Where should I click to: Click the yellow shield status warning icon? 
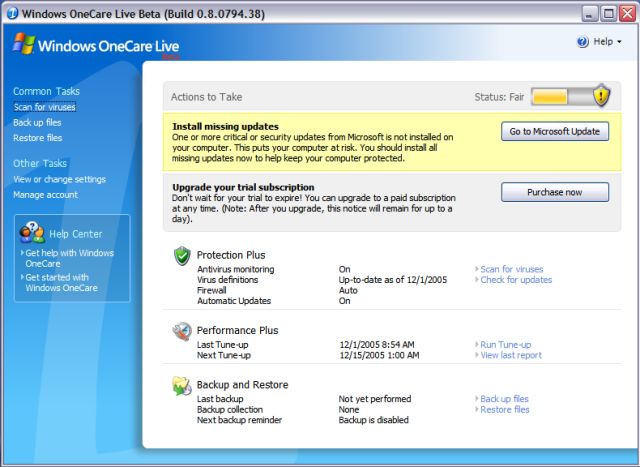click(x=602, y=96)
